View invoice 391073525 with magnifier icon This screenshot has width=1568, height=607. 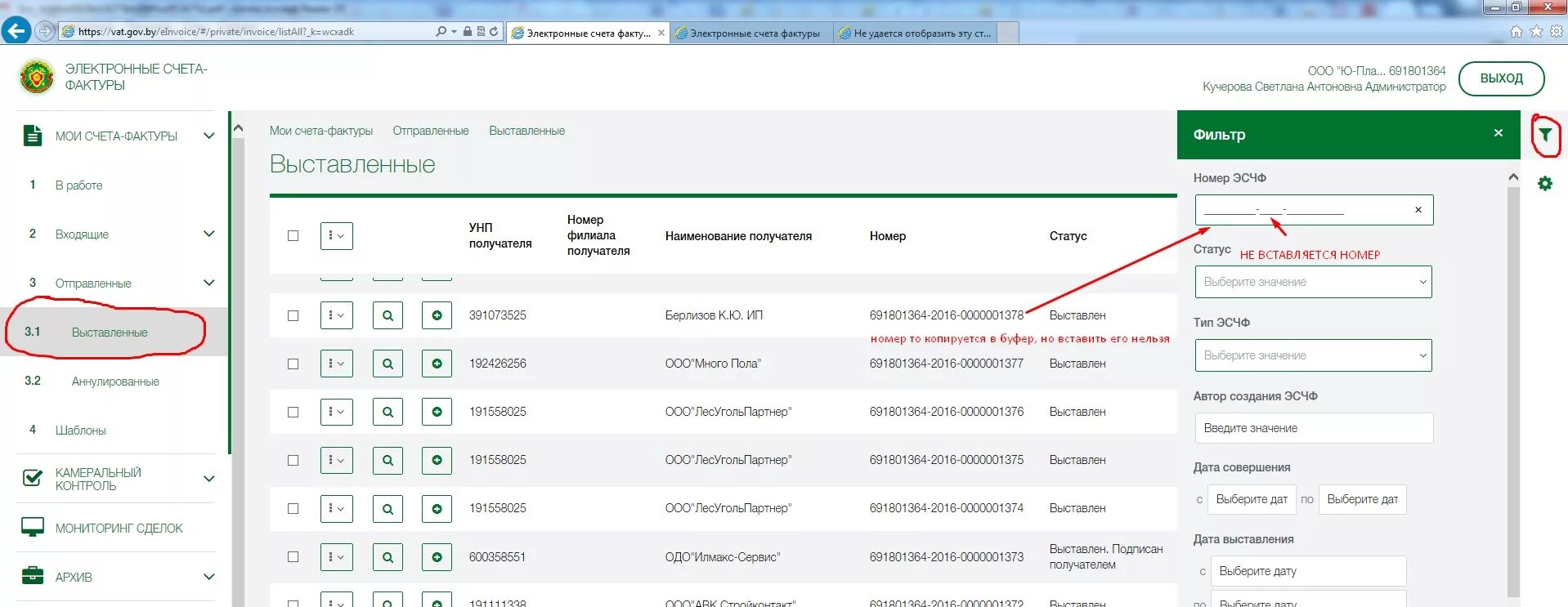388,315
